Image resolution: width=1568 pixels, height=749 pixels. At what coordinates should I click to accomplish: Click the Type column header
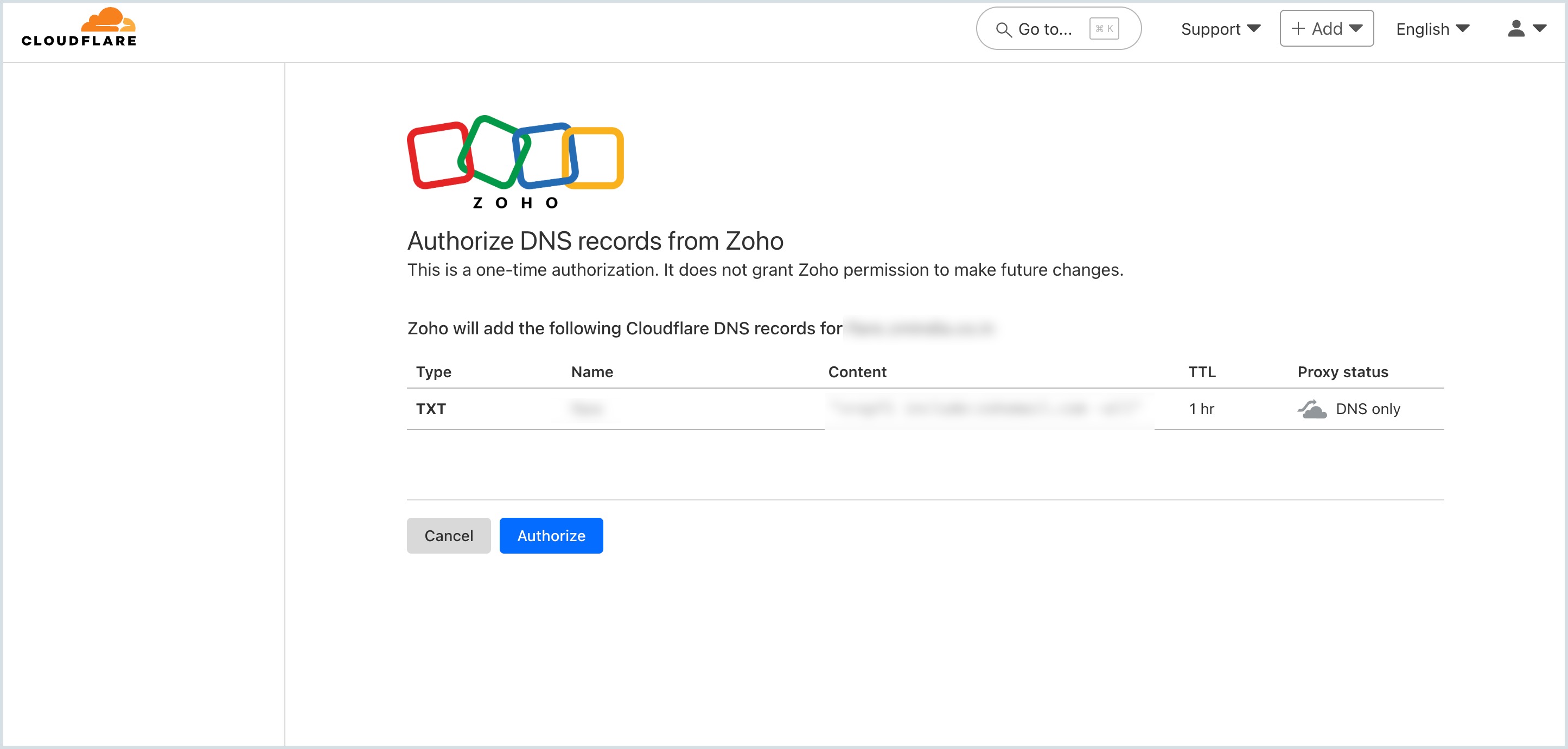[434, 372]
